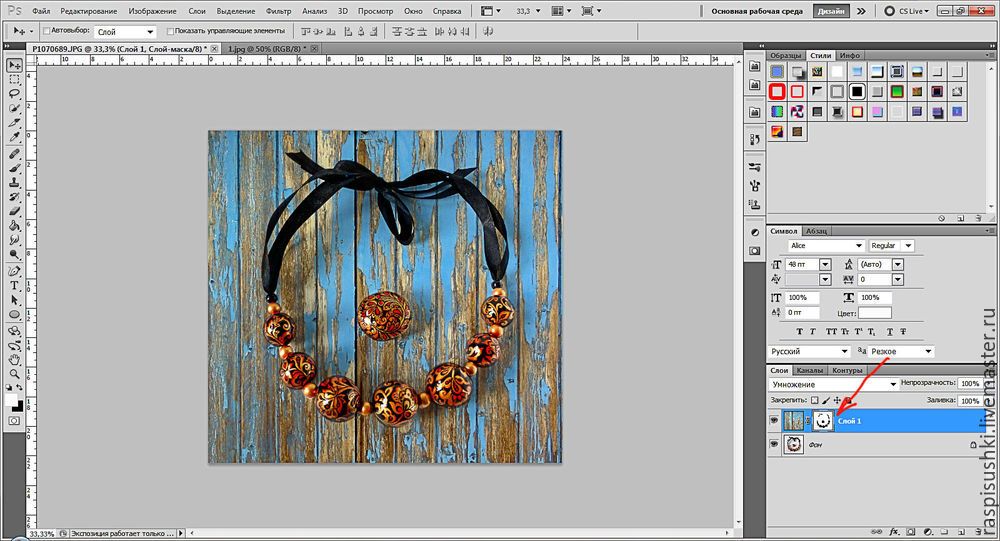1000x541 pixels.
Task: Click the Дизайн workspace button
Action: click(831, 11)
